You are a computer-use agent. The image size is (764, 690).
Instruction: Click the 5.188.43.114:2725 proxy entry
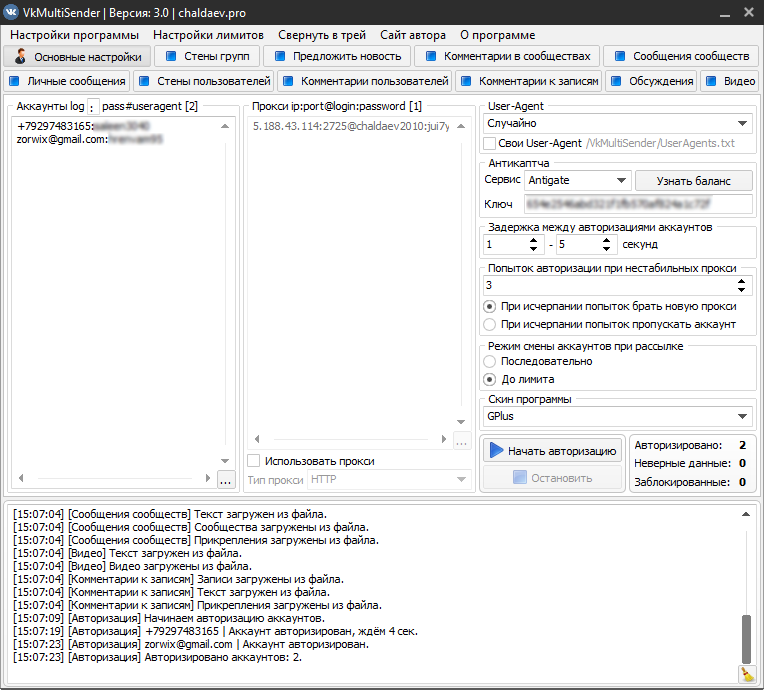click(x=351, y=126)
